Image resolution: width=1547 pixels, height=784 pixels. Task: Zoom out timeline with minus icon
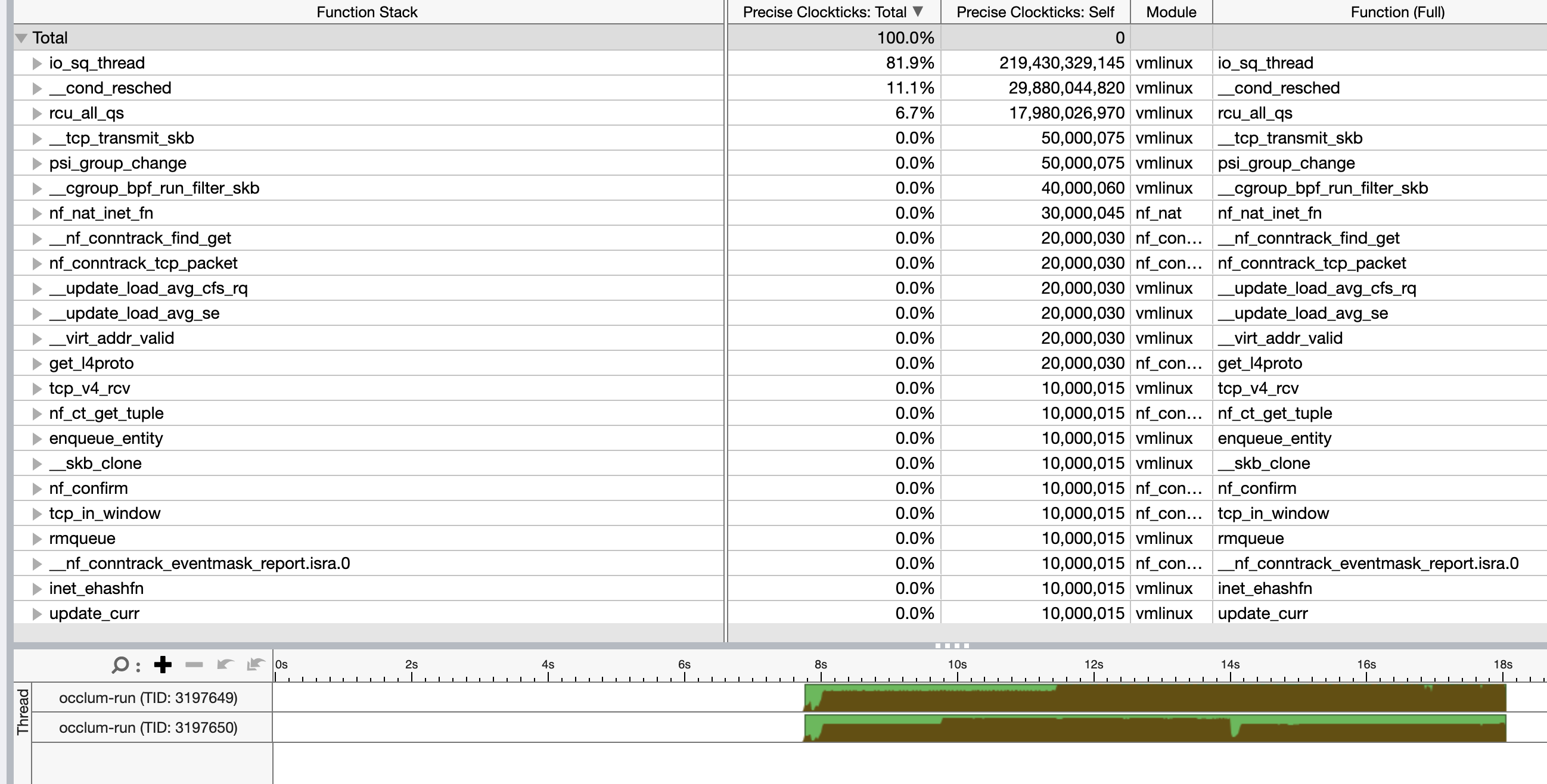coord(194,664)
